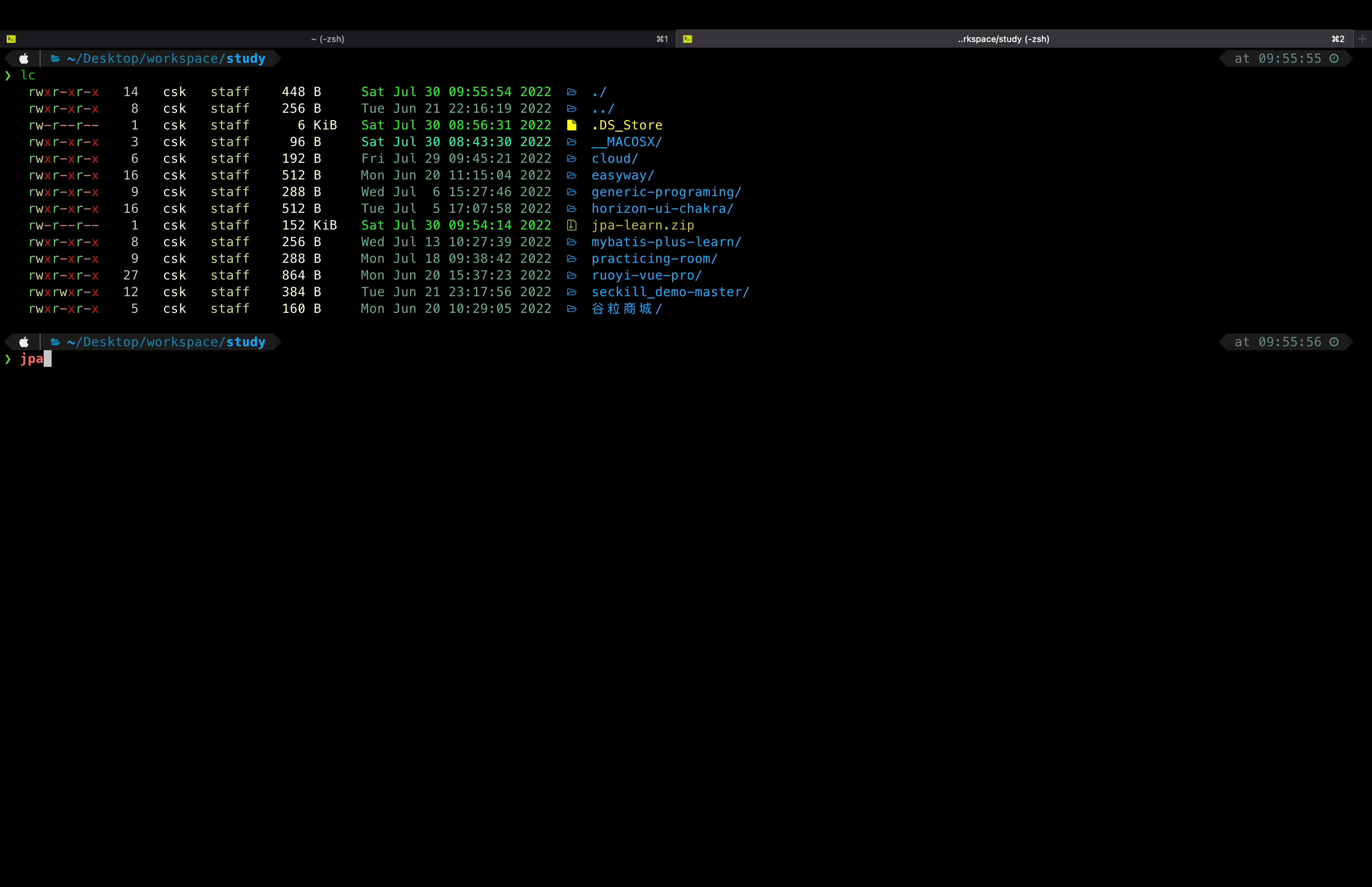1372x887 pixels.
Task: Click the terminal icon on second tab
Action: click(x=688, y=39)
